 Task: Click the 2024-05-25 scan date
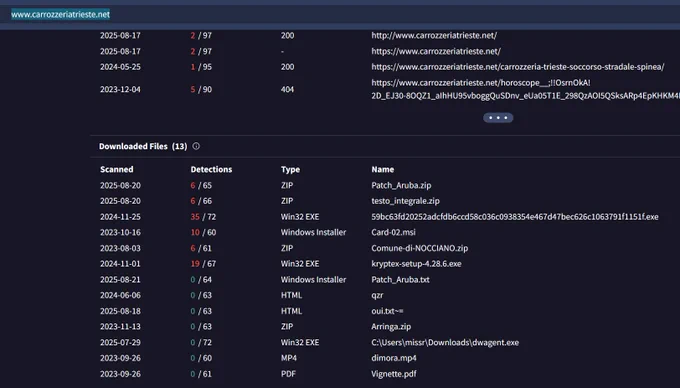120,67
